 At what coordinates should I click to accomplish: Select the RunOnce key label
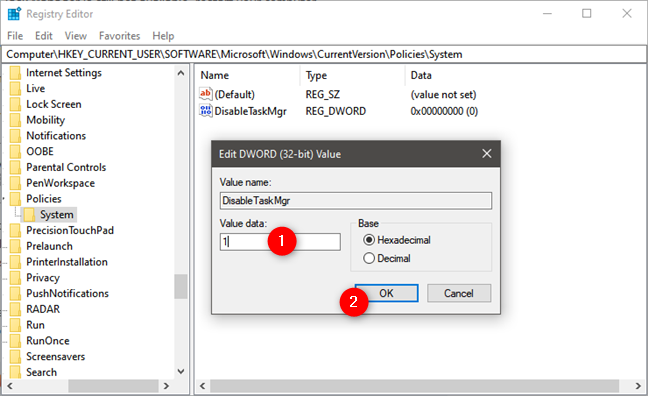(48, 341)
